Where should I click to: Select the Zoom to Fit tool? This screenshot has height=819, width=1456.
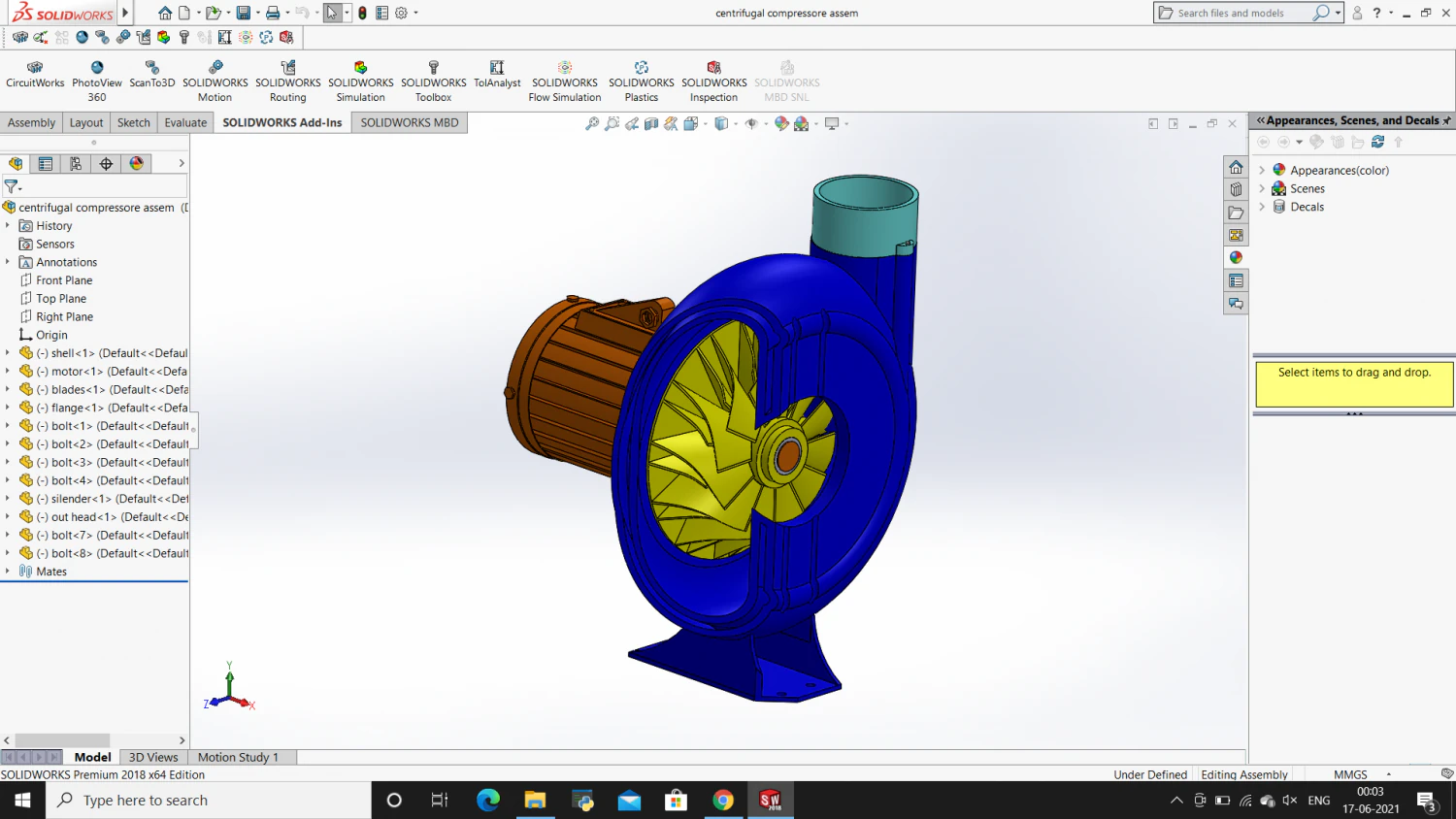click(591, 123)
